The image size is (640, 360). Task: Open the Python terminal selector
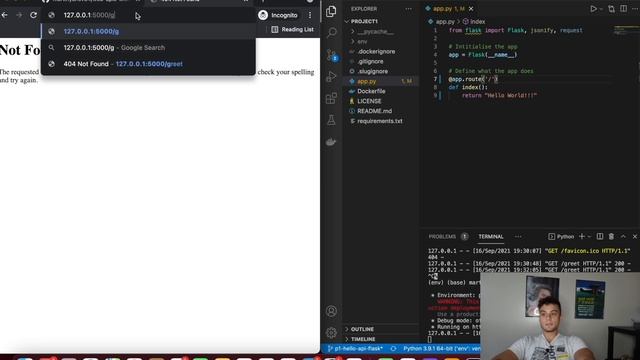coord(561,236)
